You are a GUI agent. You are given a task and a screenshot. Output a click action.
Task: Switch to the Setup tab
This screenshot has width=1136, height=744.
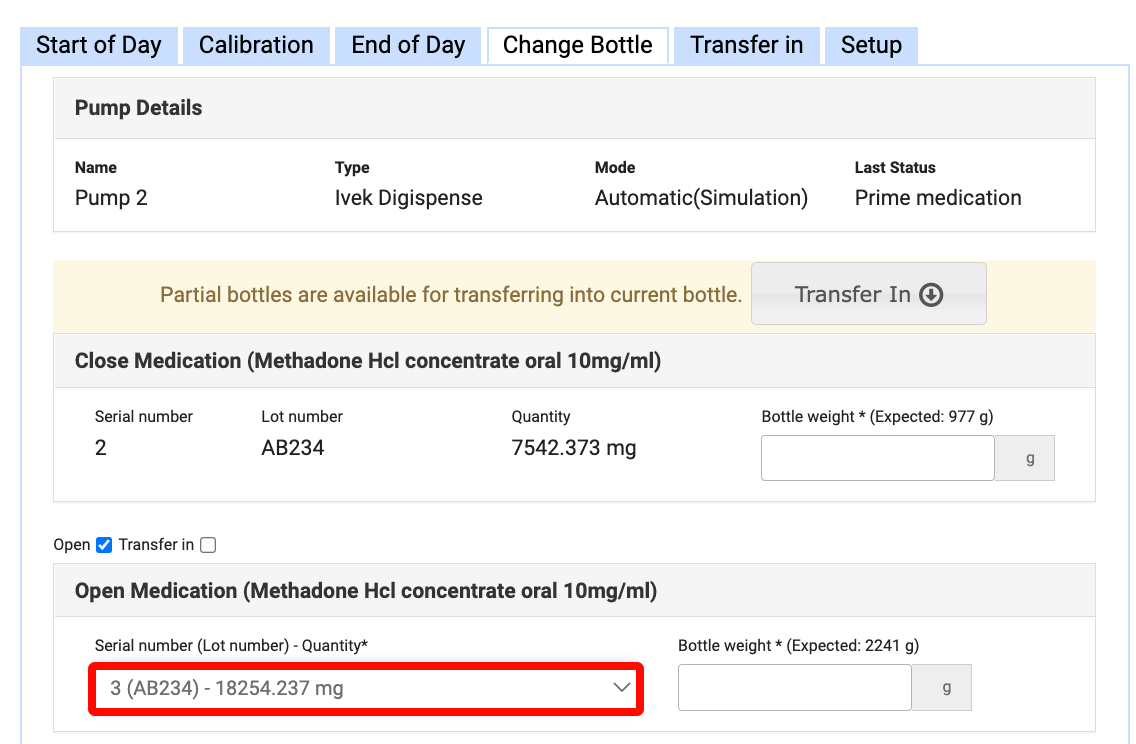871,46
